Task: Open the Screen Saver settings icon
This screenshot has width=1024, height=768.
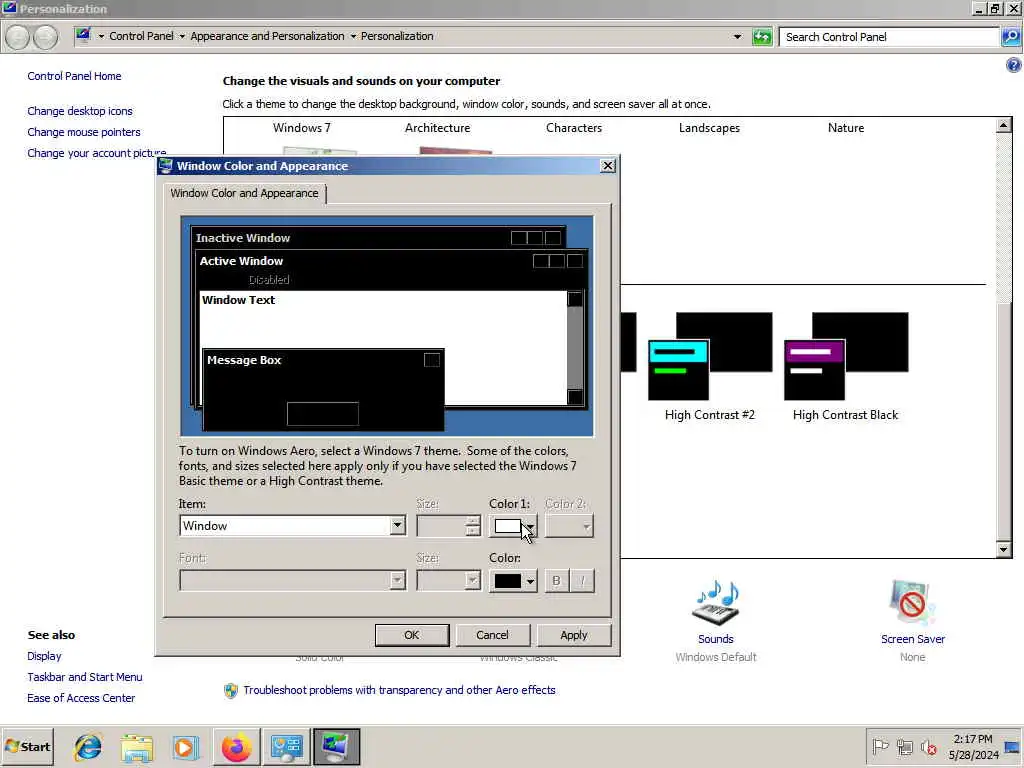Action: [912, 603]
